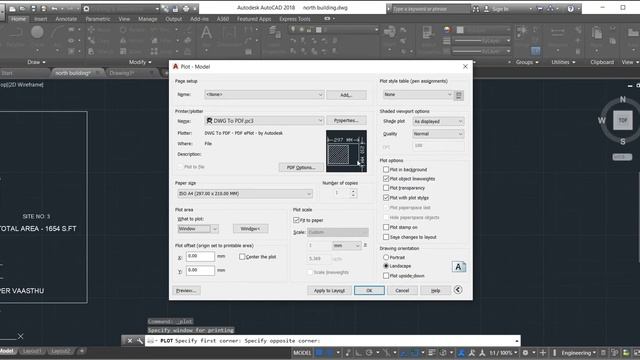Image resolution: width=640 pixels, height=360 pixels.
Task: Uncheck the Fit to paper checkbox
Action: (x=296, y=220)
